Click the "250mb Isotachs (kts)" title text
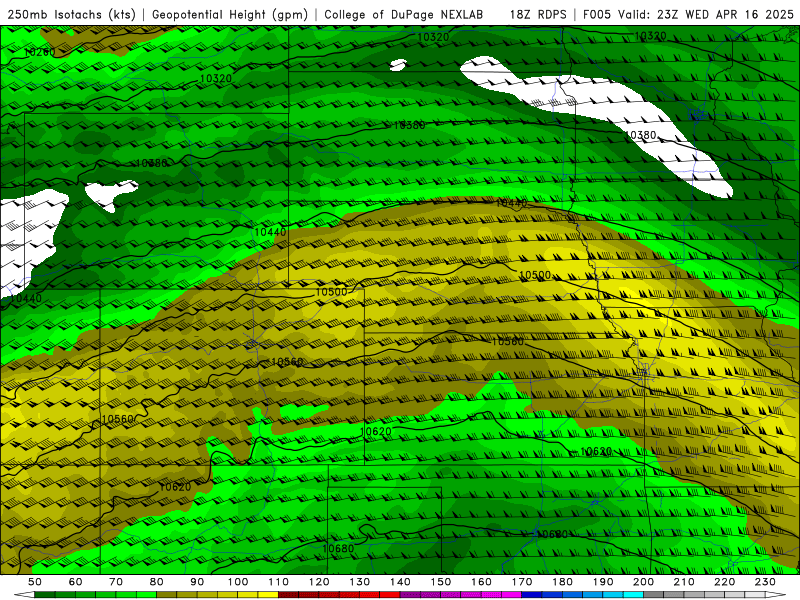This screenshot has width=800, height=600. 71,15
